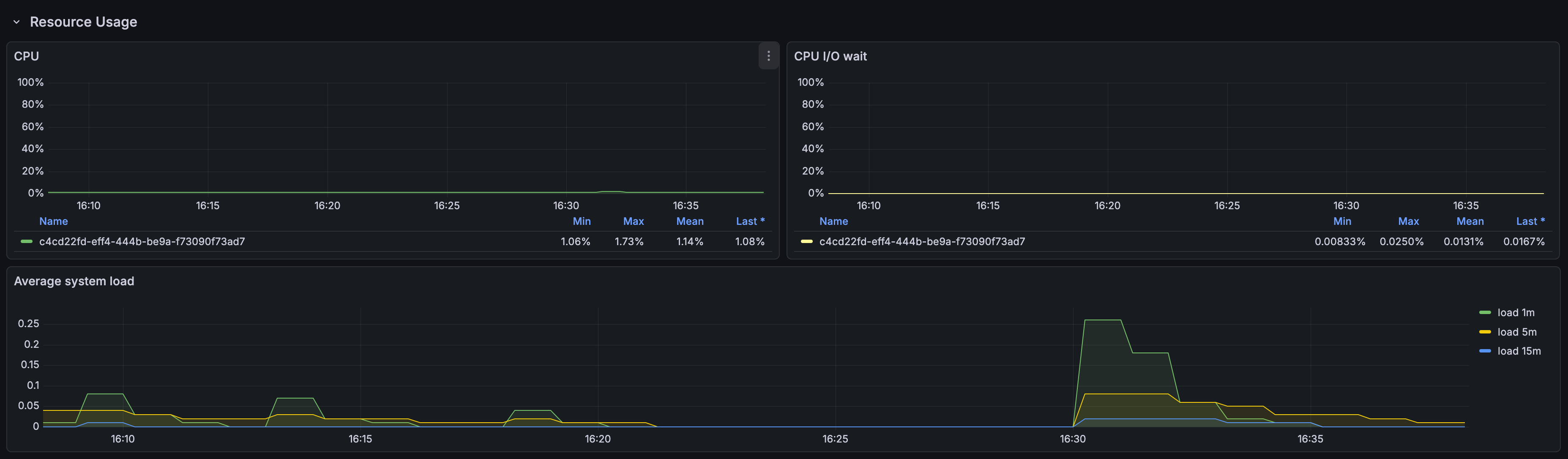Click the yellow load 5m color swatch
Image resolution: width=1568 pixels, height=459 pixels.
click(1485, 332)
